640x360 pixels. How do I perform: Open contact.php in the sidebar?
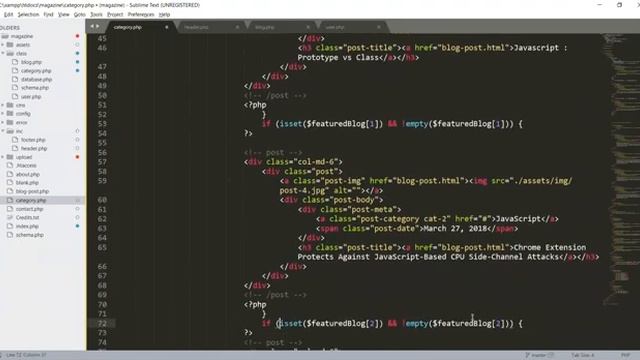tap(29, 209)
